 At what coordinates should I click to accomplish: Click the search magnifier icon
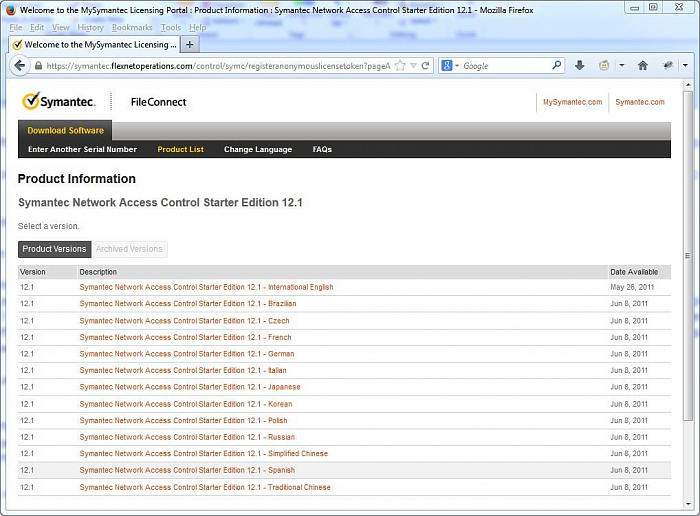coord(556,65)
